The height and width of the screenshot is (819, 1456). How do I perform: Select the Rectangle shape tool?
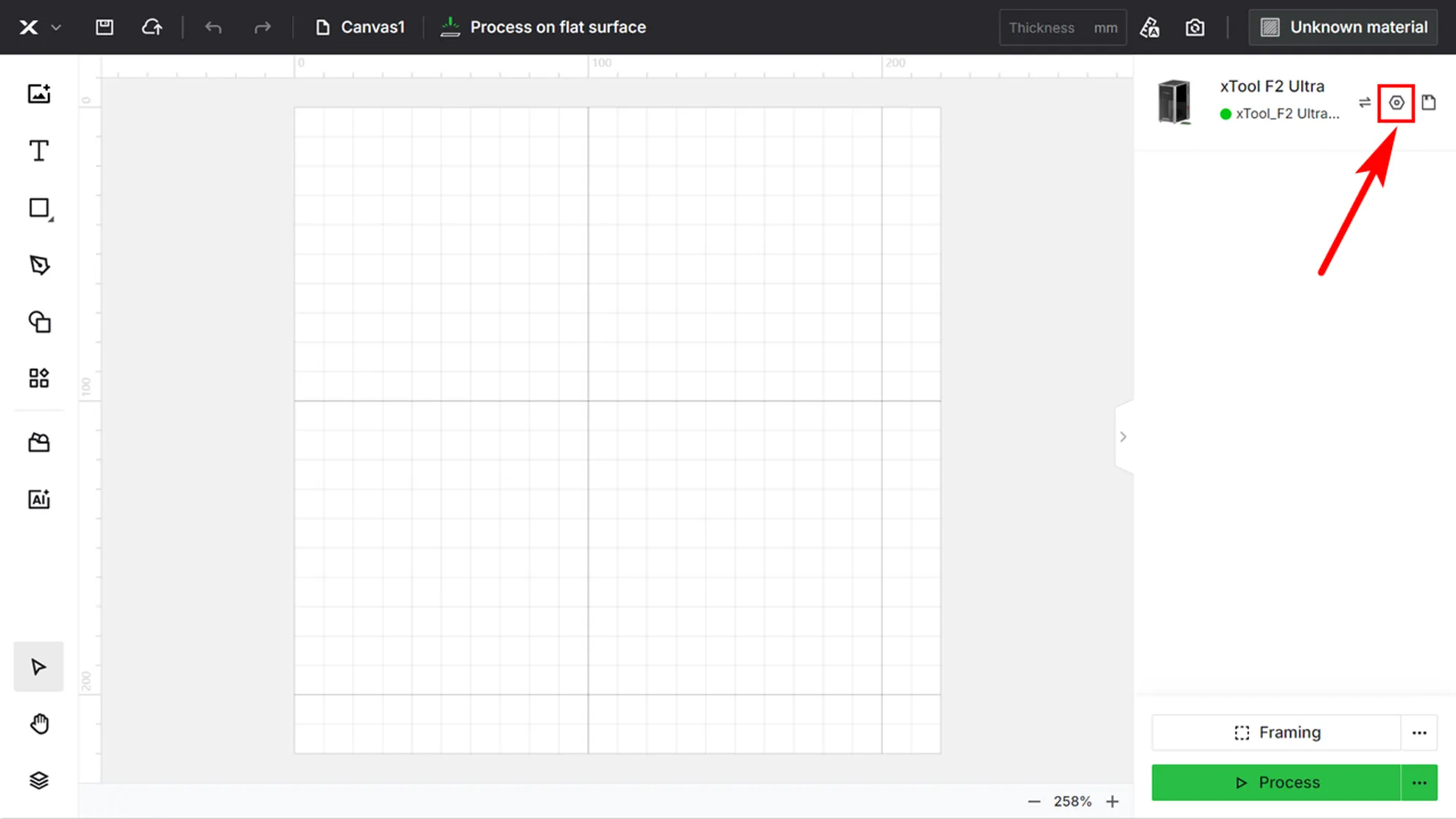[40, 208]
